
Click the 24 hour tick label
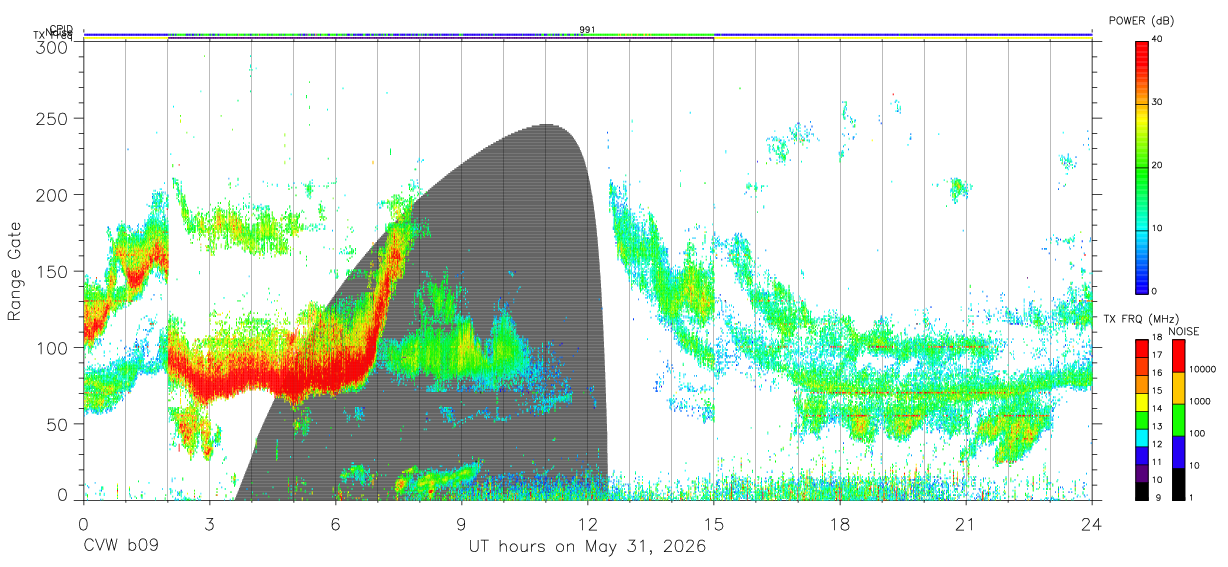point(1092,523)
